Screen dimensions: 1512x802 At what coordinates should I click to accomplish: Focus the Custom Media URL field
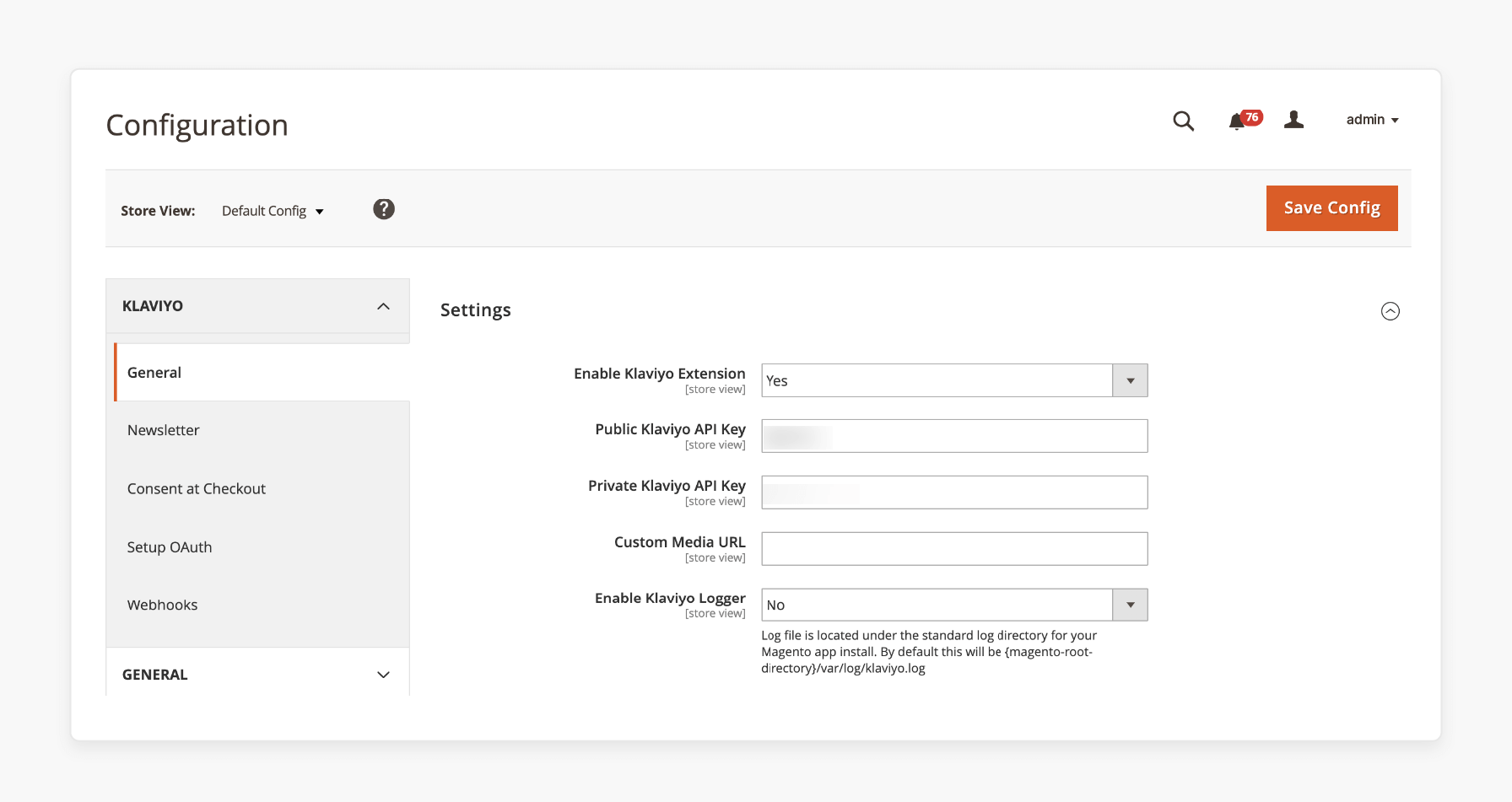click(954, 548)
